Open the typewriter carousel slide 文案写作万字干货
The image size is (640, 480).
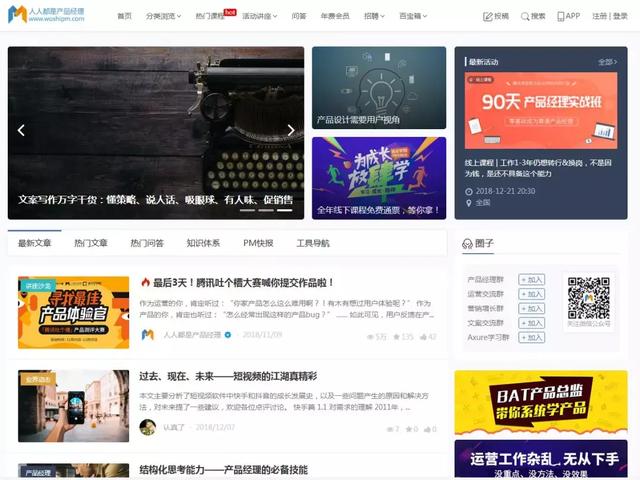click(156, 133)
